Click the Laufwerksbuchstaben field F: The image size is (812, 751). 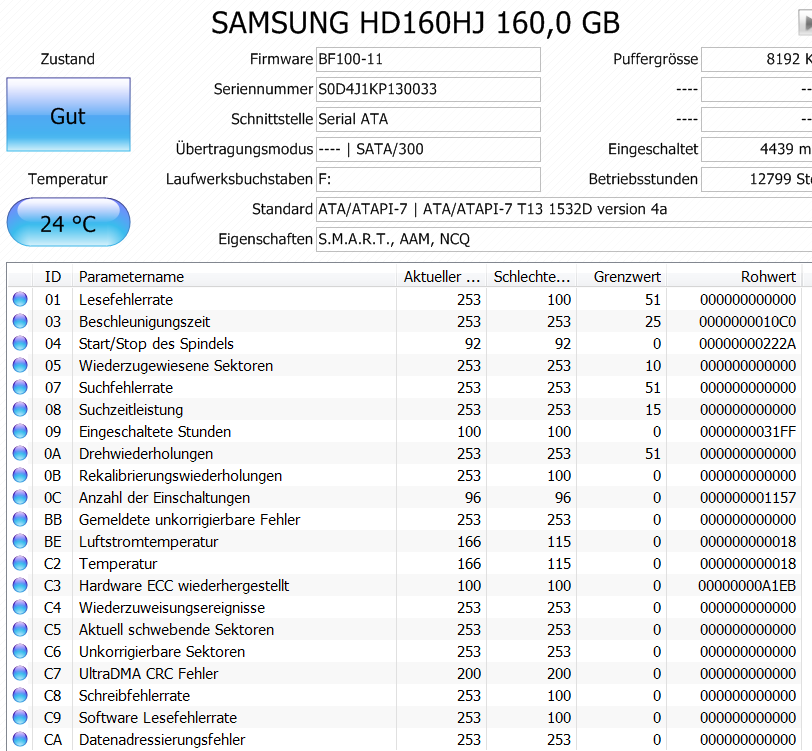(x=428, y=180)
